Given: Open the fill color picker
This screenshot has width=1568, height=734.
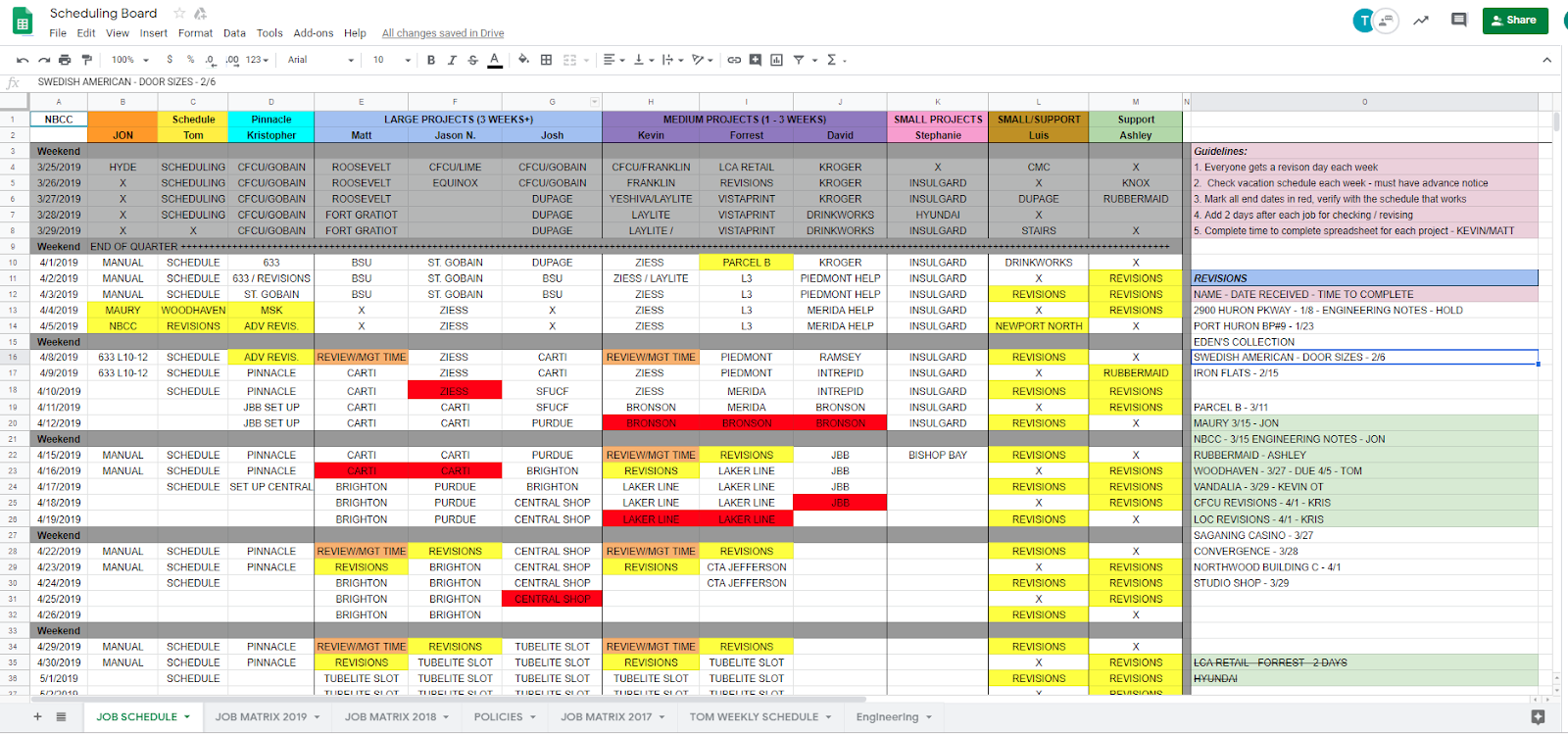Looking at the screenshot, I should pyautogui.click(x=523, y=60).
